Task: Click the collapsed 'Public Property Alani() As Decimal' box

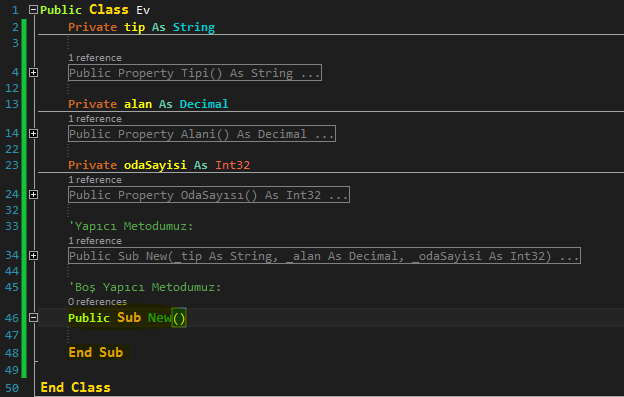Action: [202, 133]
